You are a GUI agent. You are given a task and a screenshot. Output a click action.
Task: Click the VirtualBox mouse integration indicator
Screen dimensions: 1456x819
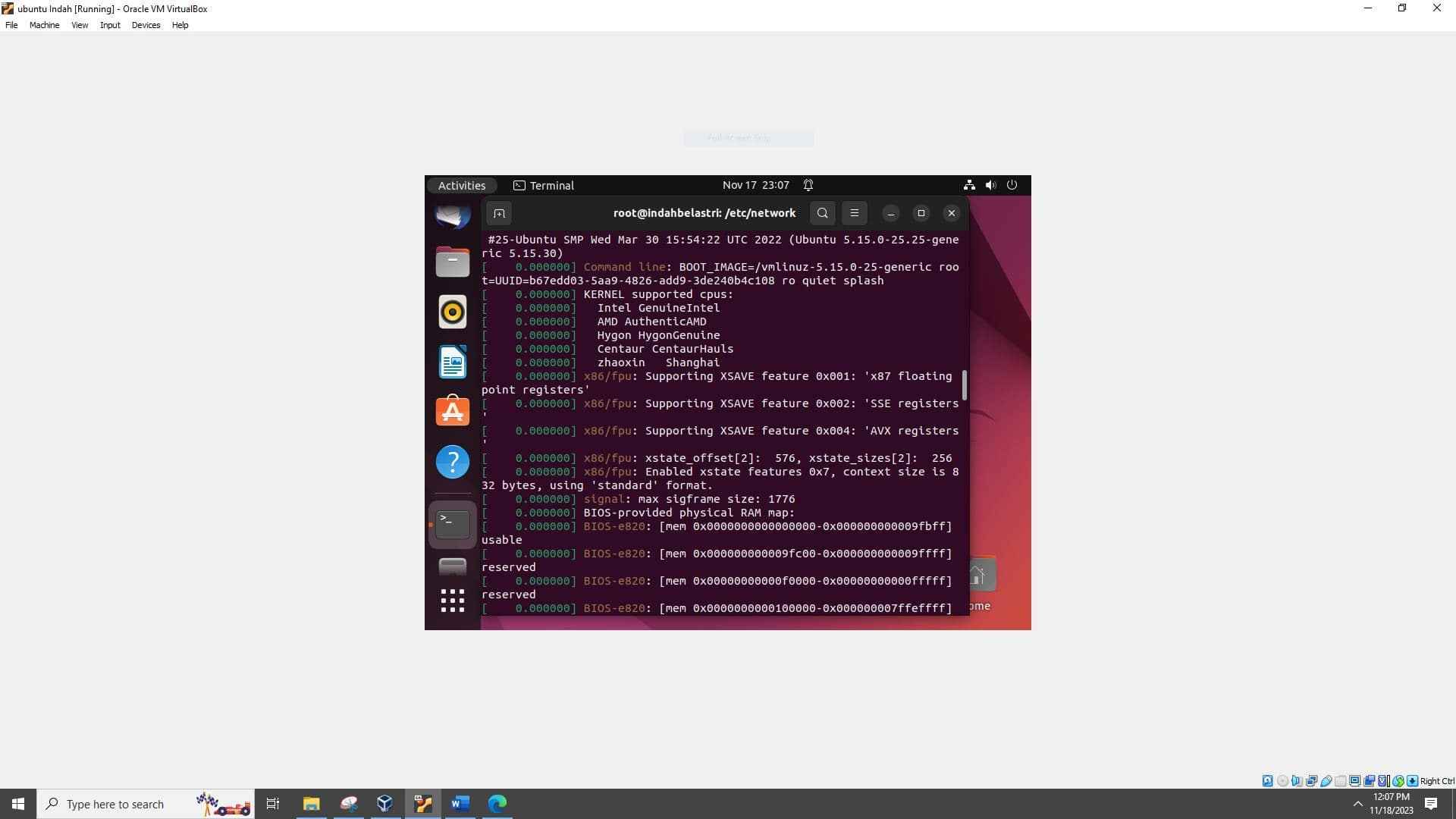click(1398, 781)
